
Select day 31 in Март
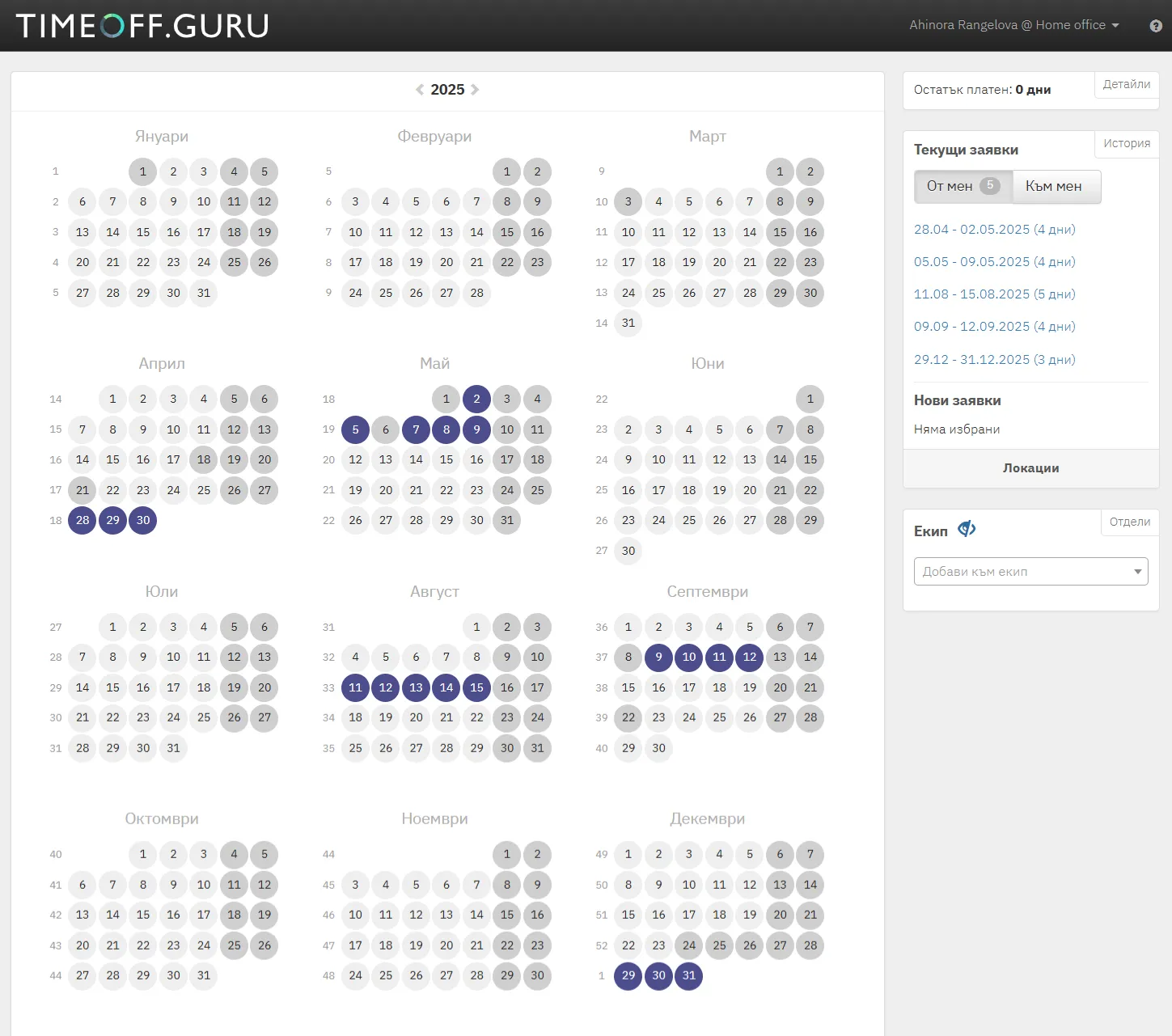[x=628, y=323]
